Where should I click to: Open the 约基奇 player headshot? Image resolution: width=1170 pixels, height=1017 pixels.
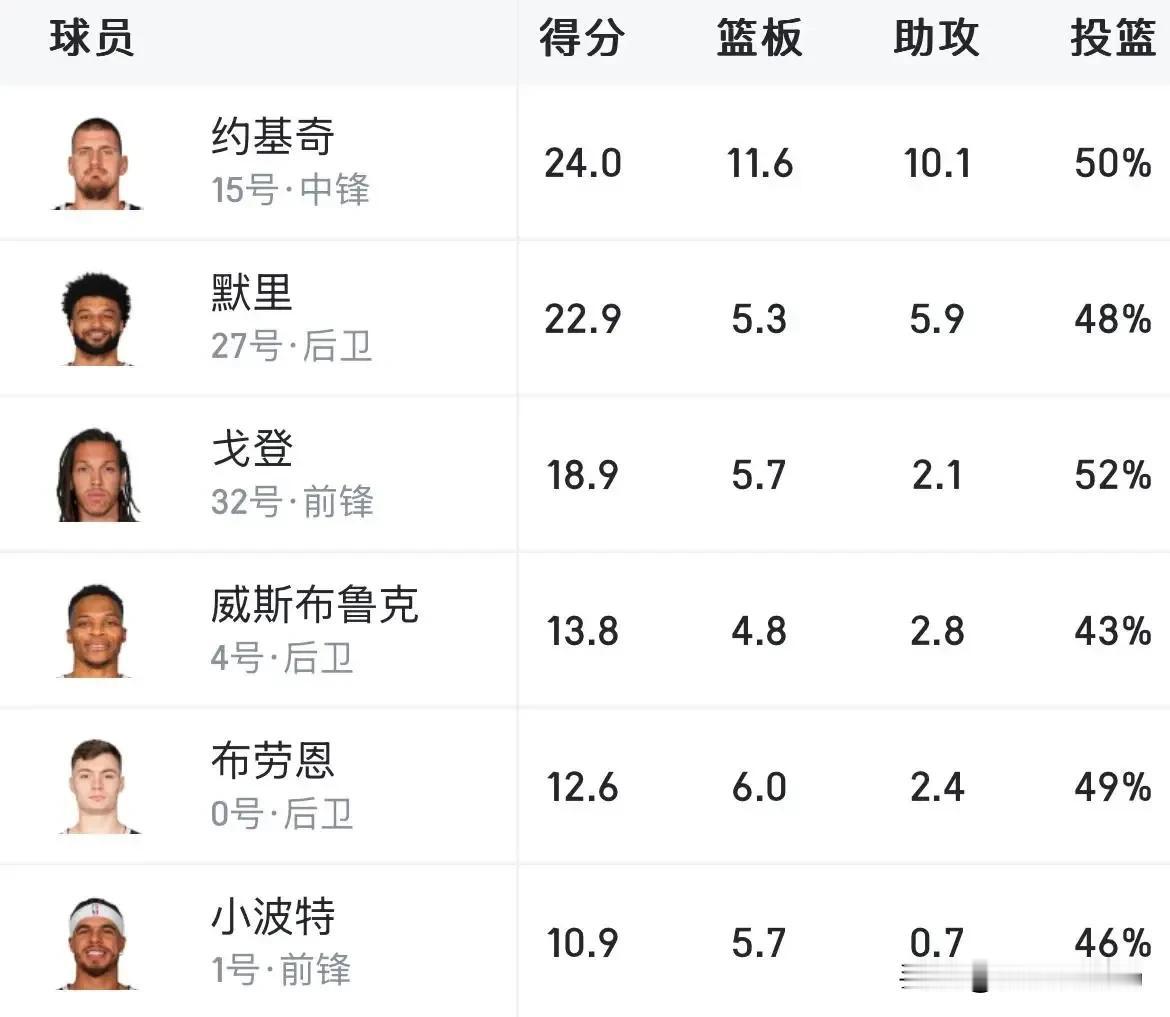(97, 163)
